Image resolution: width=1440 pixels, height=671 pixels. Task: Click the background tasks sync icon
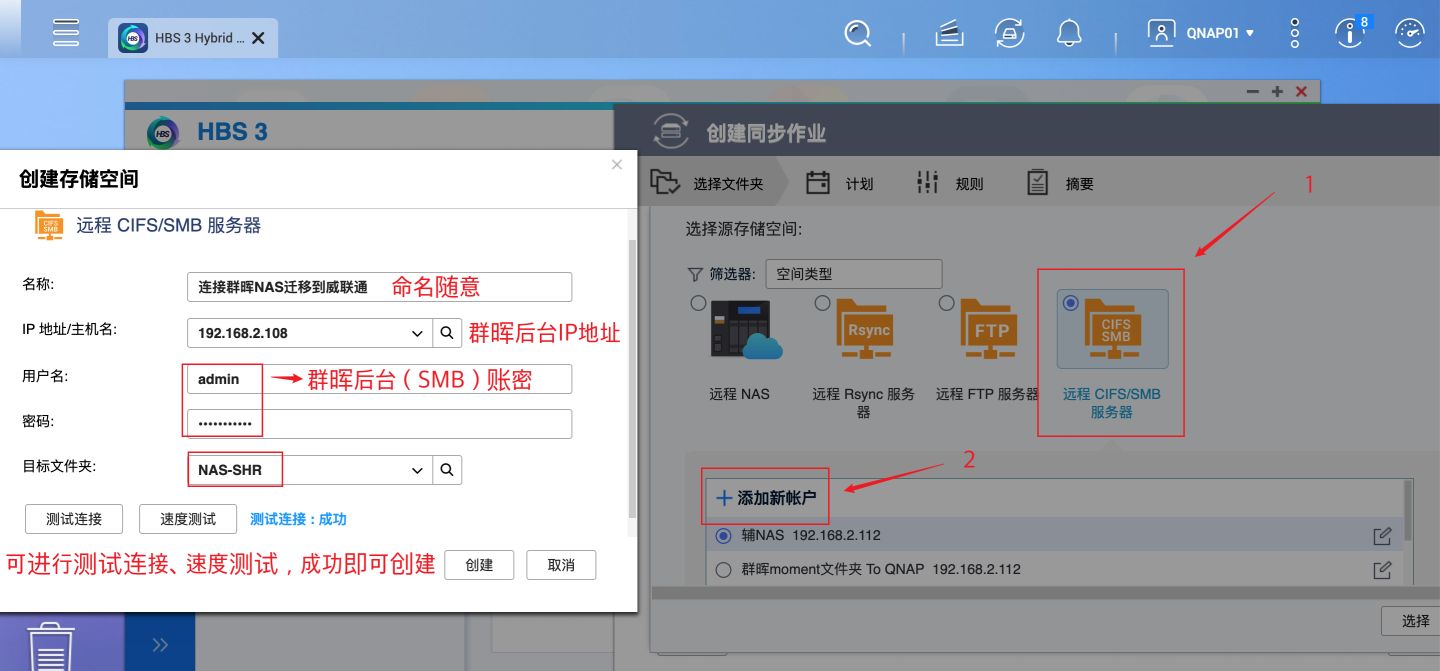[x=1009, y=32]
